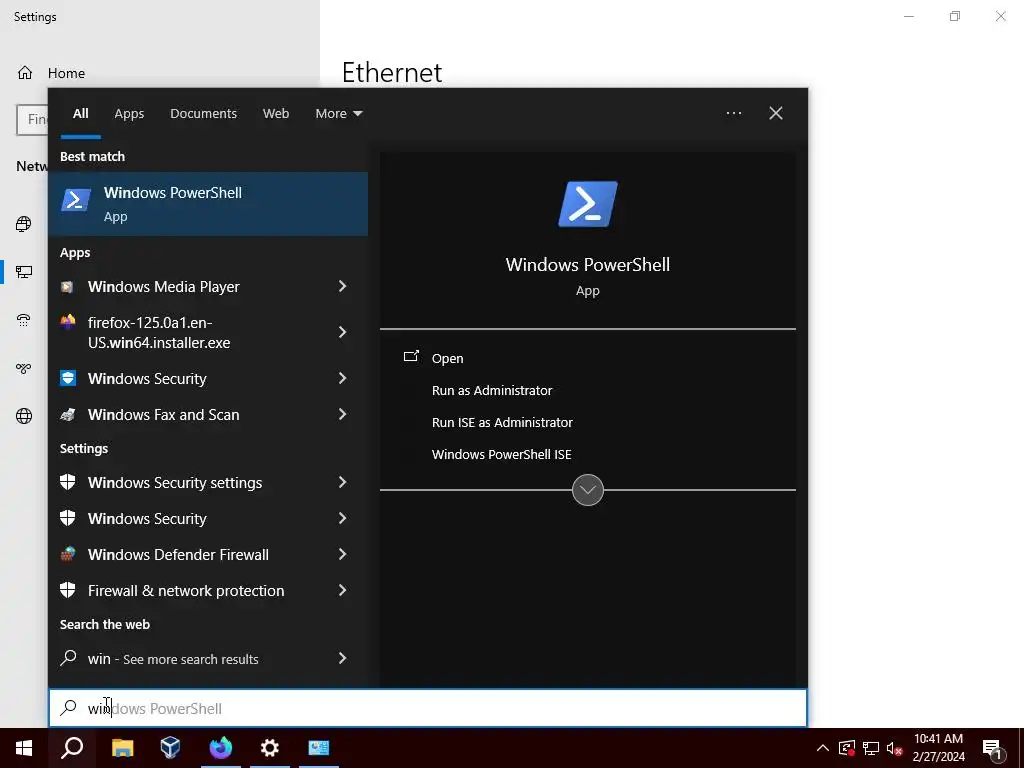
Task: Click the large PowerShell icon in the preview pane
Action: (588, 204)
